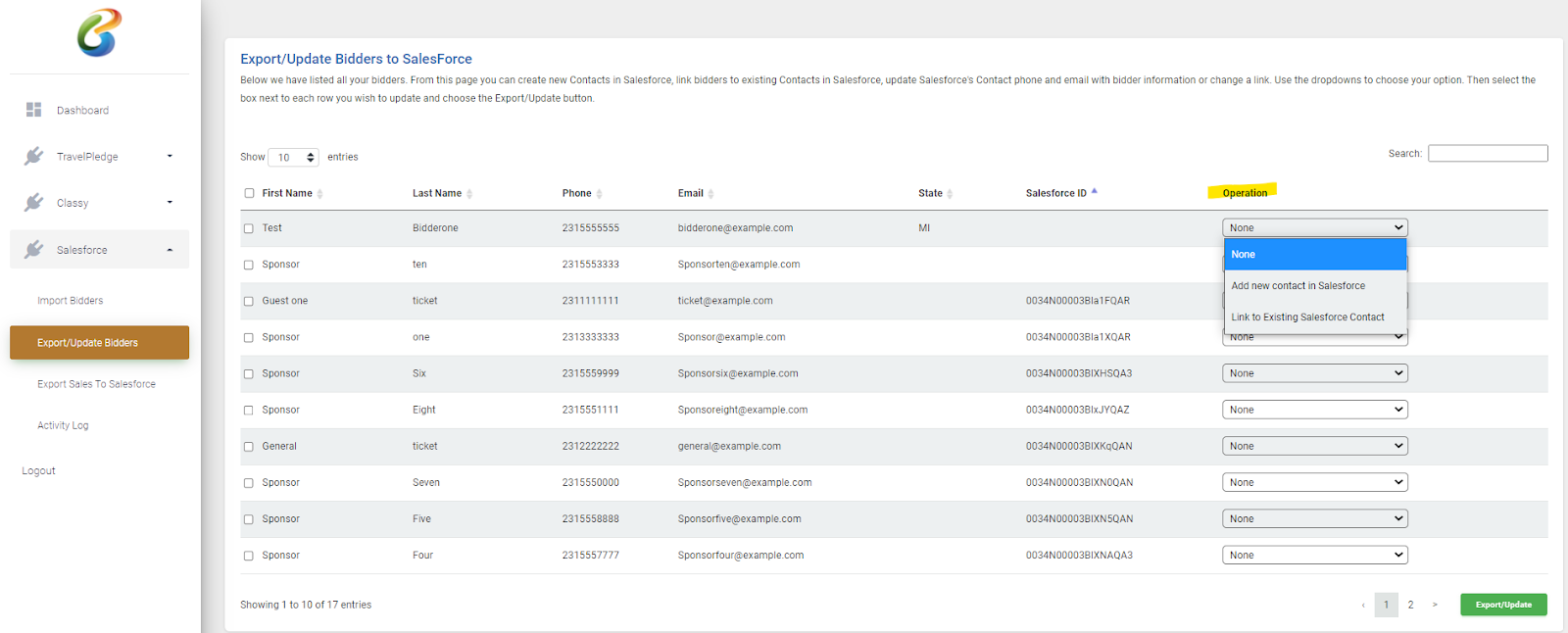This screenshot has height=633, width=1568.
Task: Open Operation dropdown for Sponsor Six
Action: 1314,373
